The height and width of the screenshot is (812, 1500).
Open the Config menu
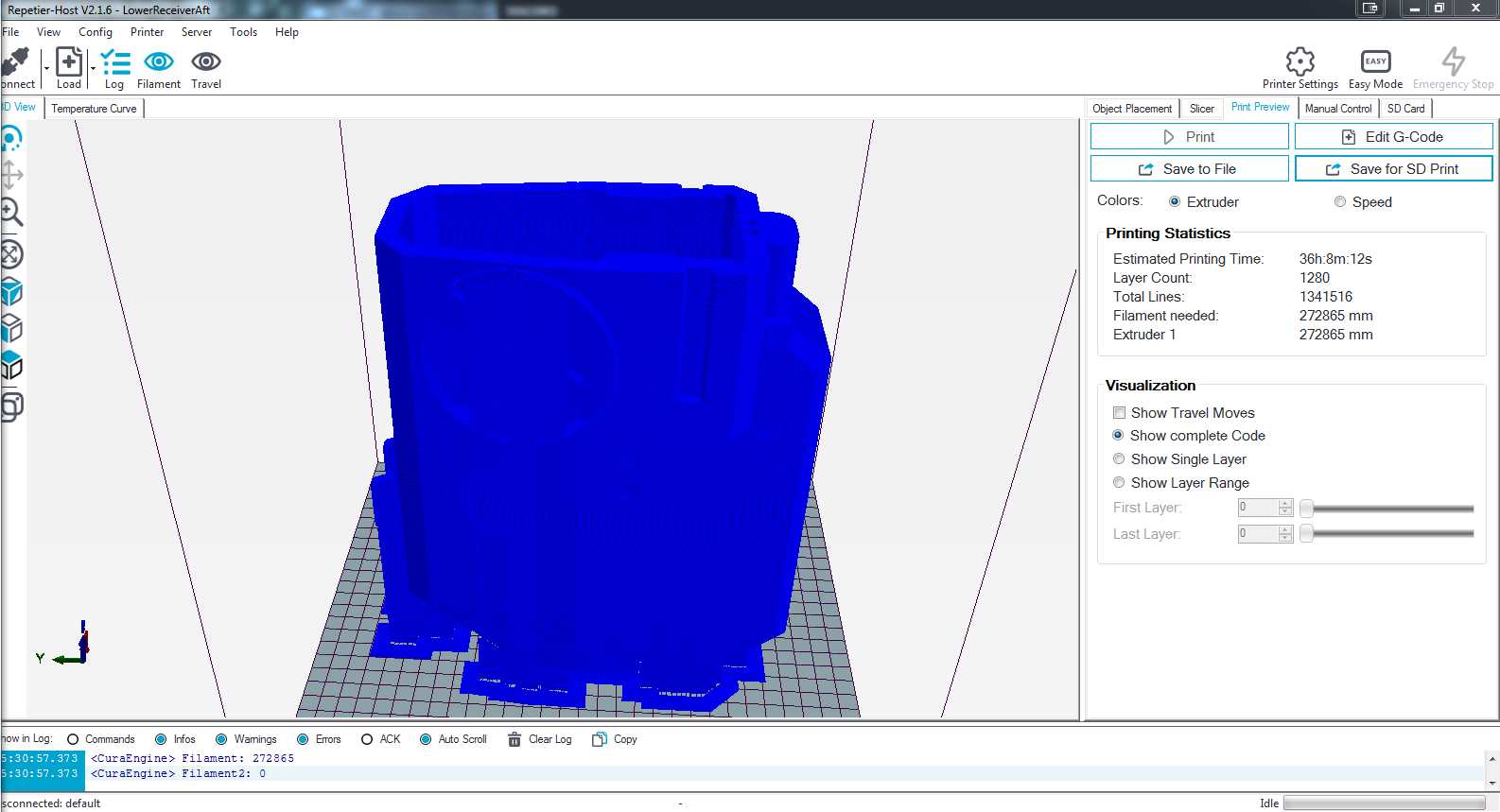(x=96, y=32)
